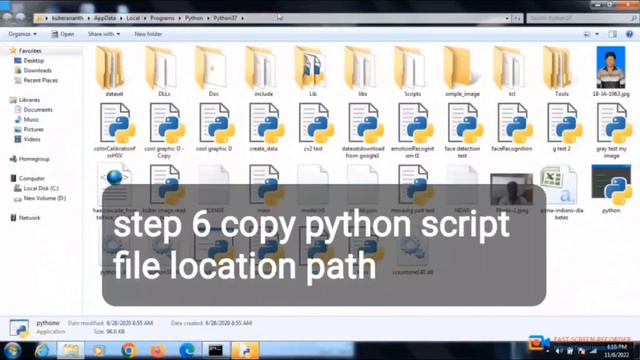Select Downloads under Favorites
Viewport: 640px width, 360px height.
click(37, 70)
